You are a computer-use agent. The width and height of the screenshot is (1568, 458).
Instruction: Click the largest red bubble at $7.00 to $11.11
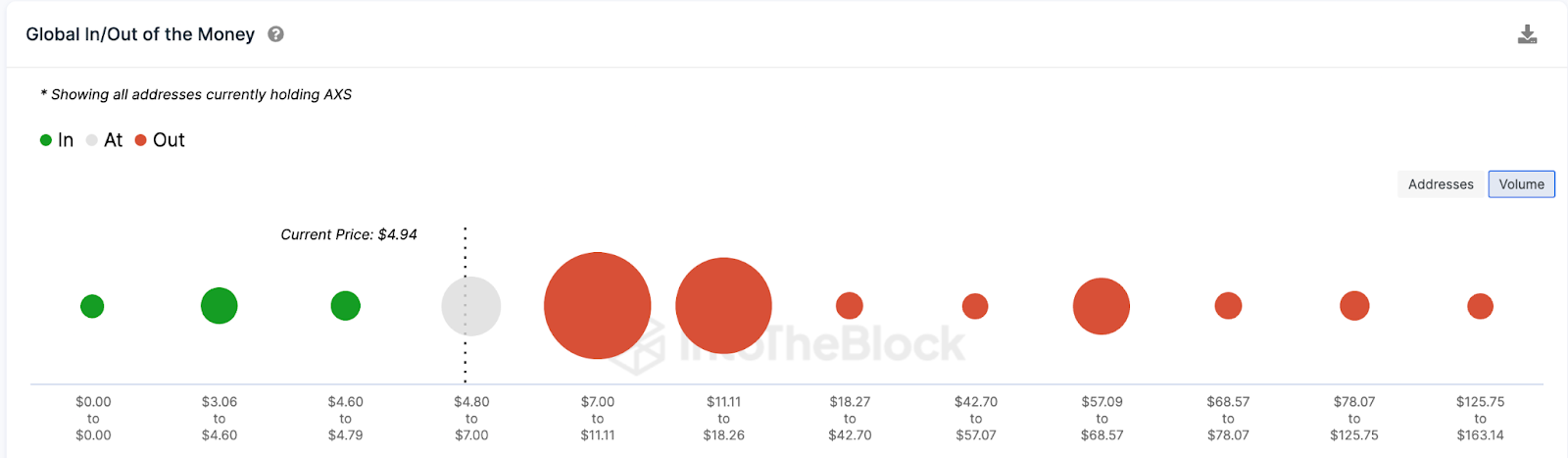point(598,306)
